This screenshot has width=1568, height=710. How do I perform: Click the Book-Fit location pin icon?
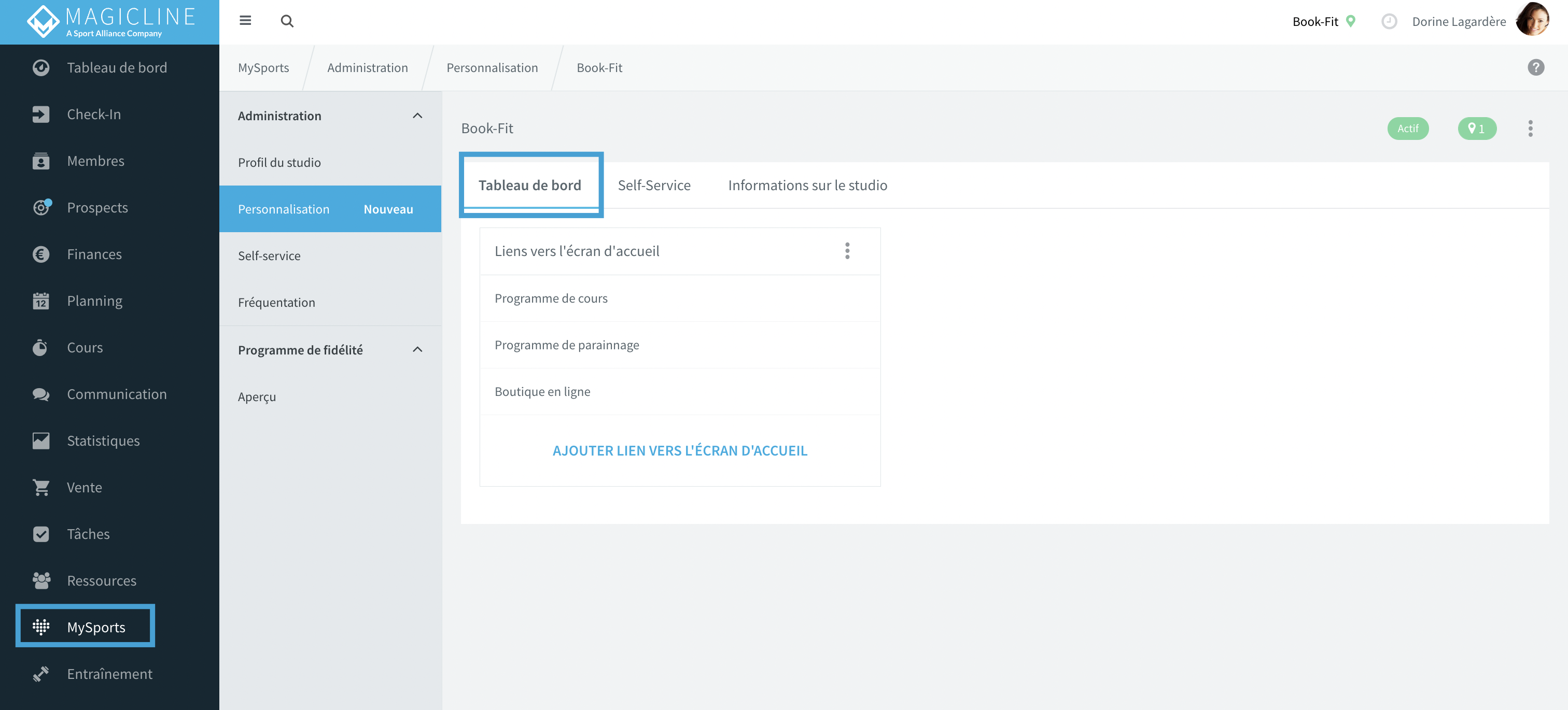[x=1351, y=21]
